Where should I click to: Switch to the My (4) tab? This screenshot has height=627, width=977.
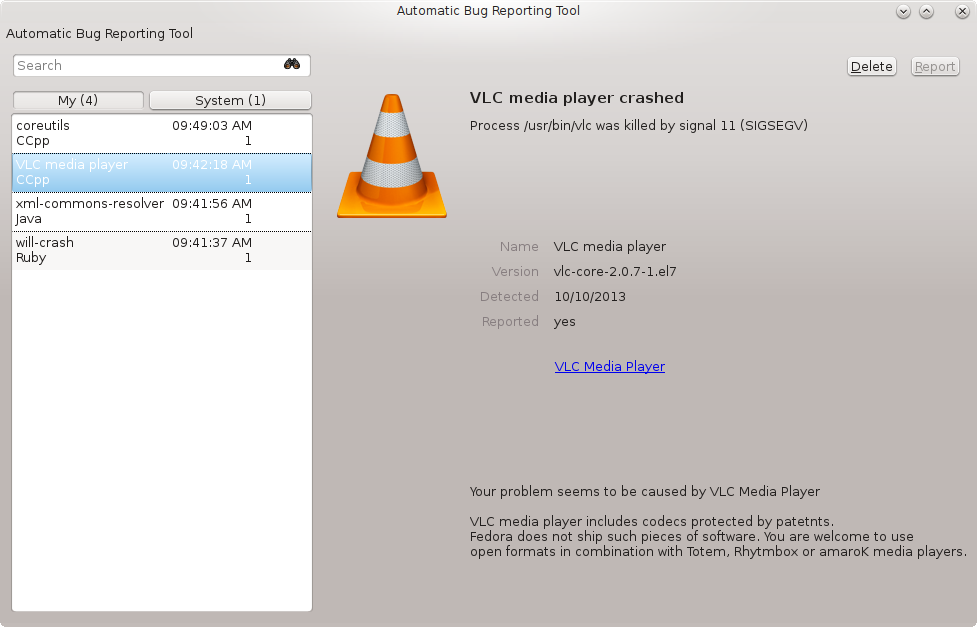point(77,100)
